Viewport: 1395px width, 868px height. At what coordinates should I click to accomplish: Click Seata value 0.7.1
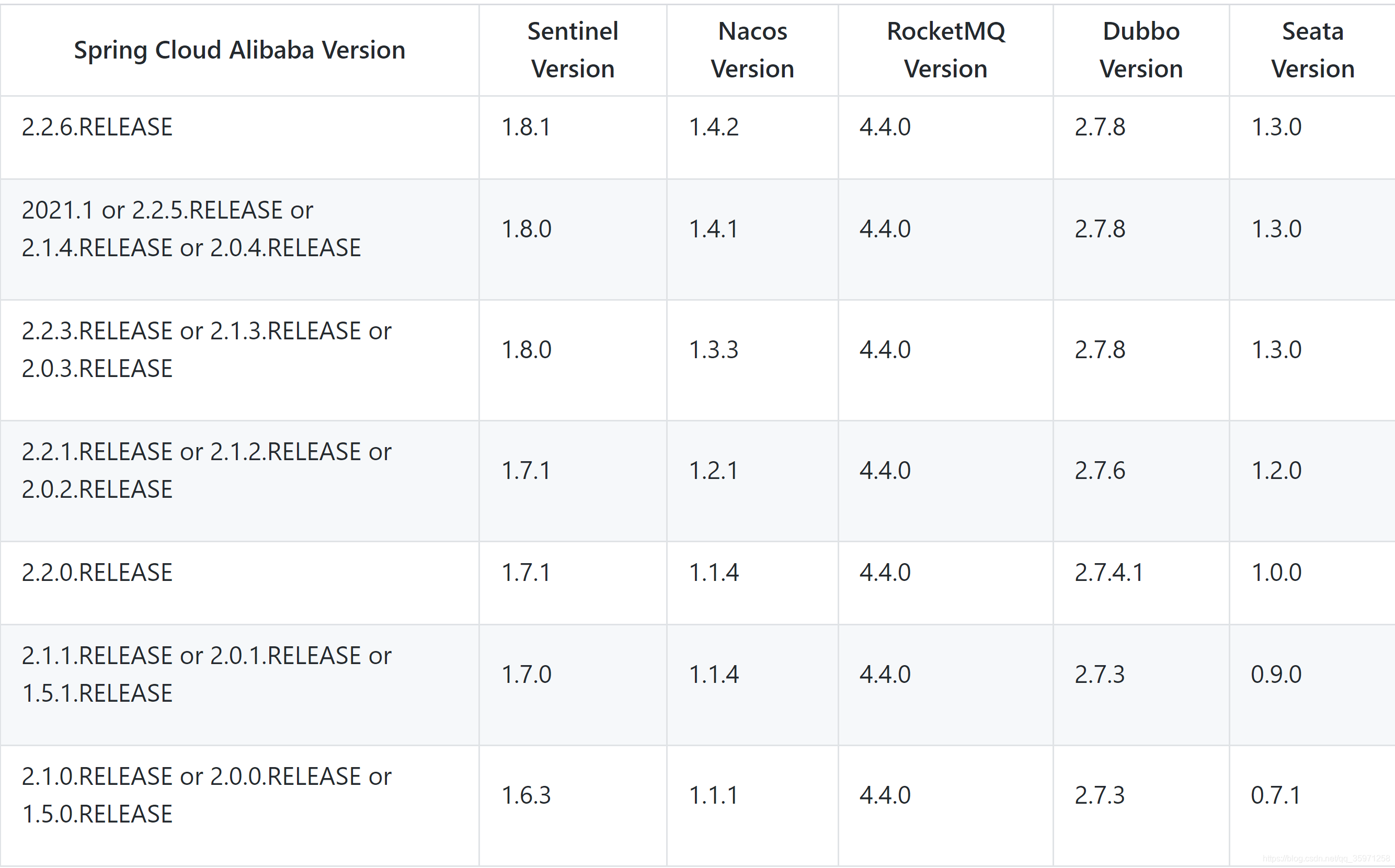click(x=1276, y=795)
